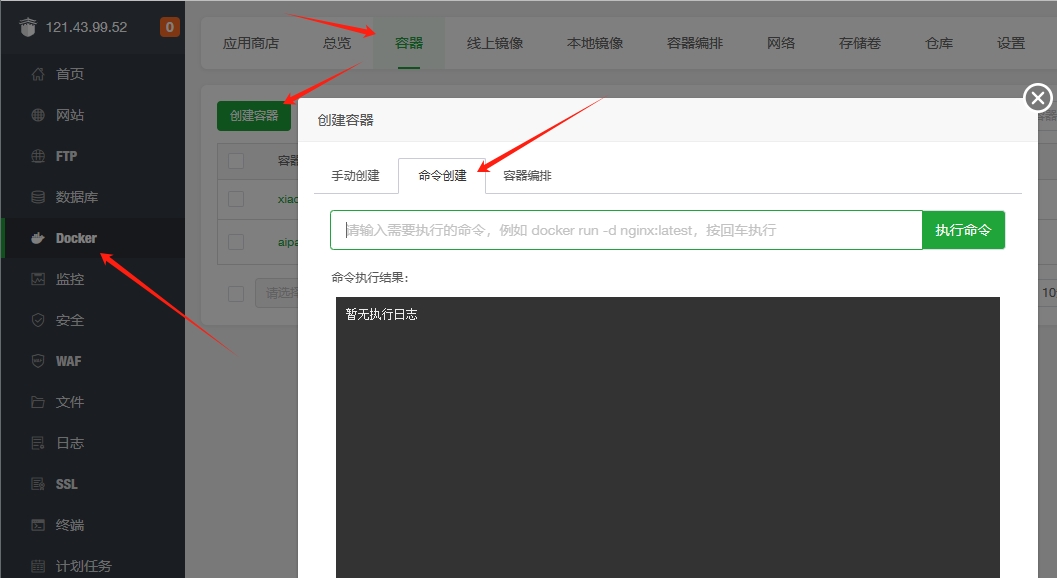The image size is (1057, 578).
Task: Click the folder icon beside 文件
Action: pyautogui.click(x=38, y=402)
